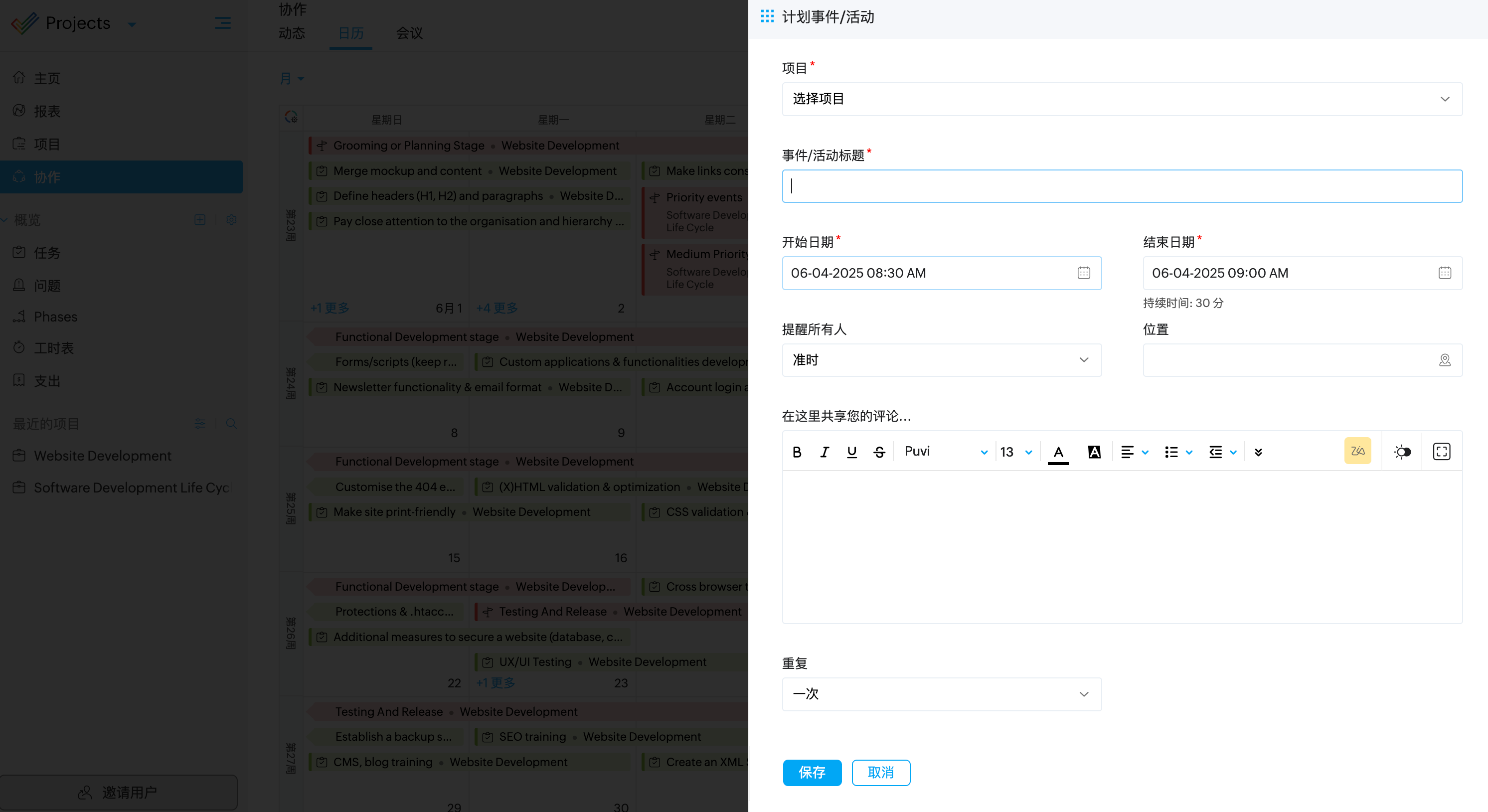
Task: Toggle bold formatting in comment editor
Action: click(x=797, y=452)
